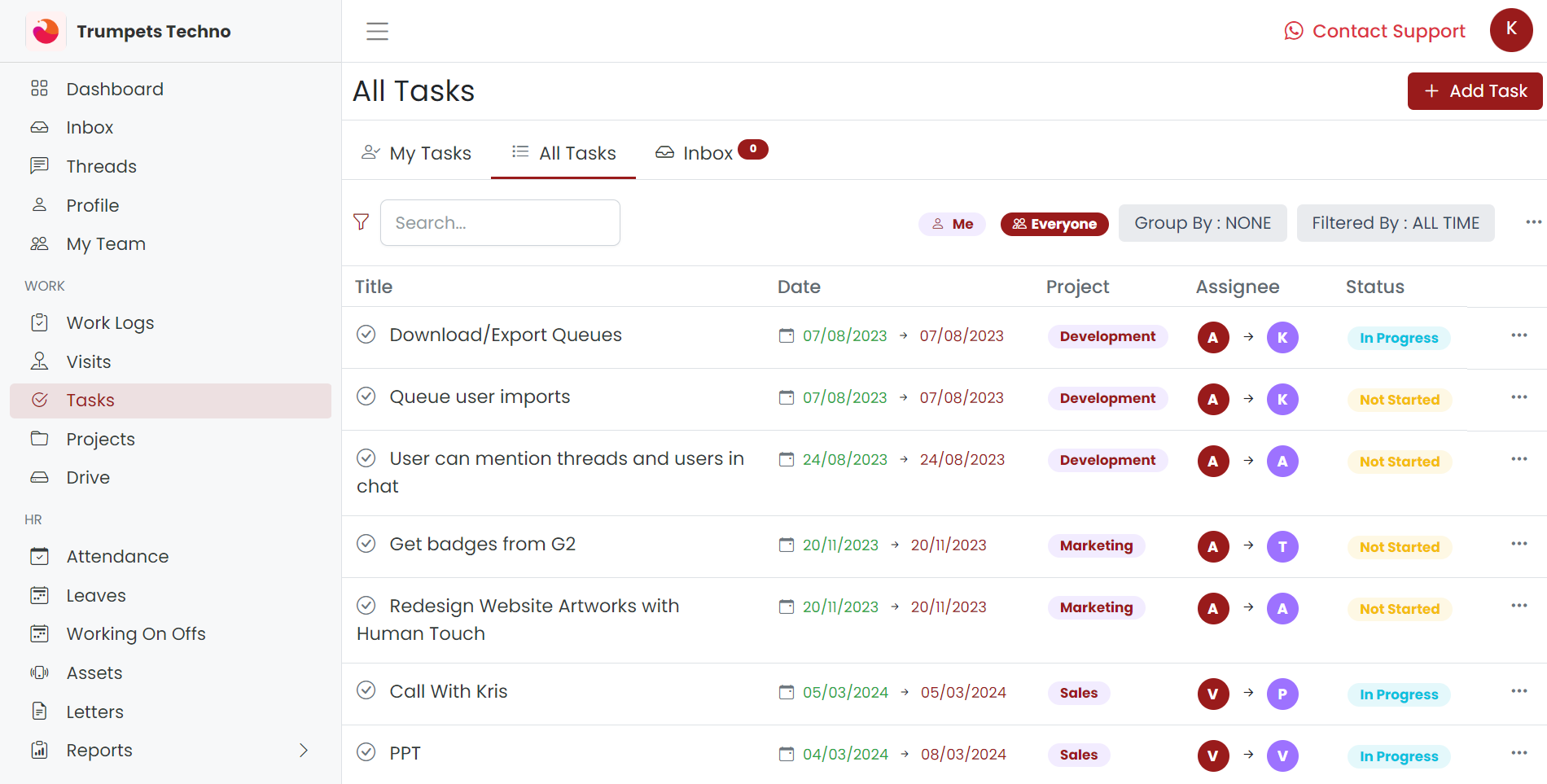1547x784 pixels.
Task: Open user avatar K in header
Action: click(x=1510, y=30)
